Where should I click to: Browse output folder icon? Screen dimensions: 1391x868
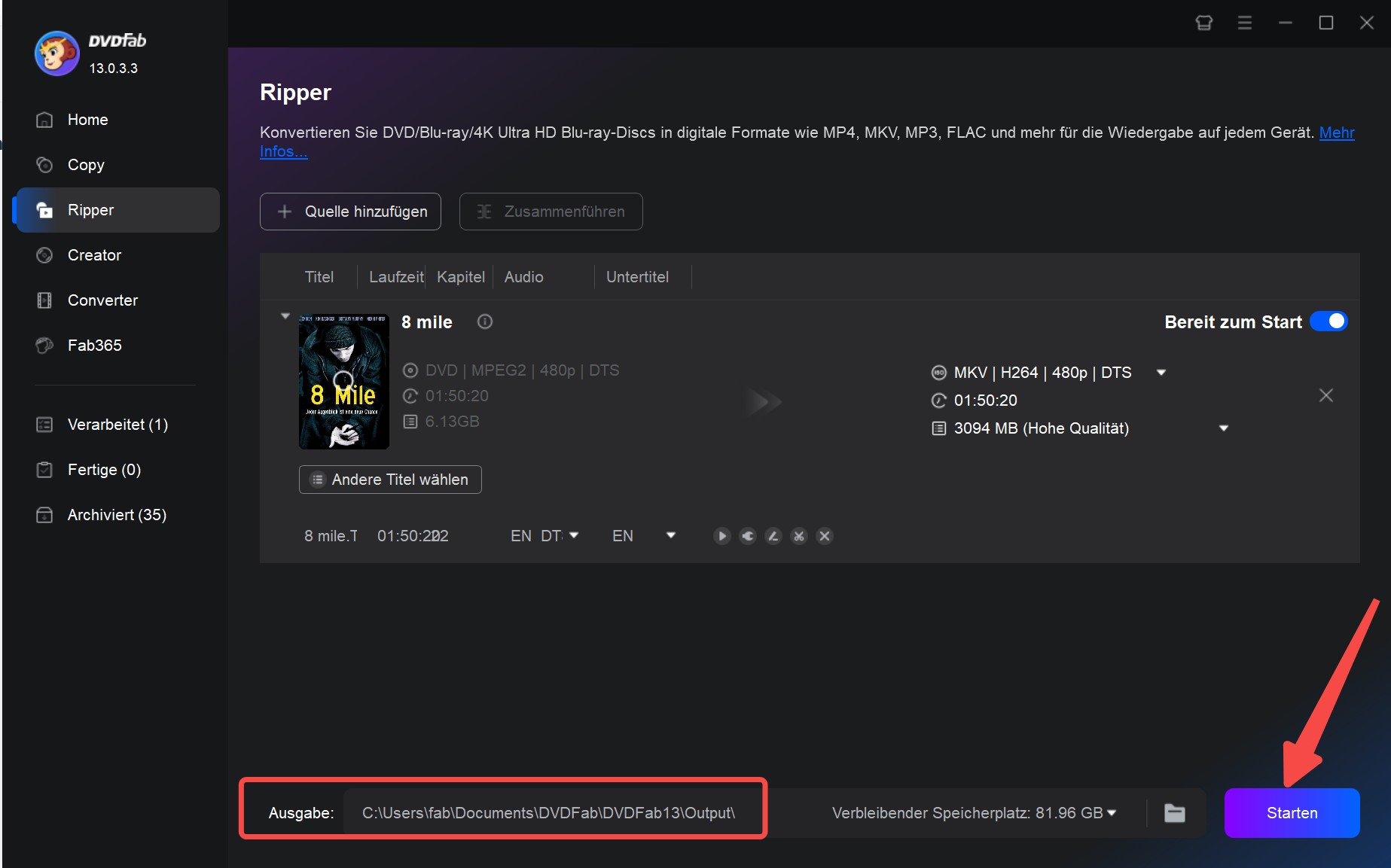1175,813
